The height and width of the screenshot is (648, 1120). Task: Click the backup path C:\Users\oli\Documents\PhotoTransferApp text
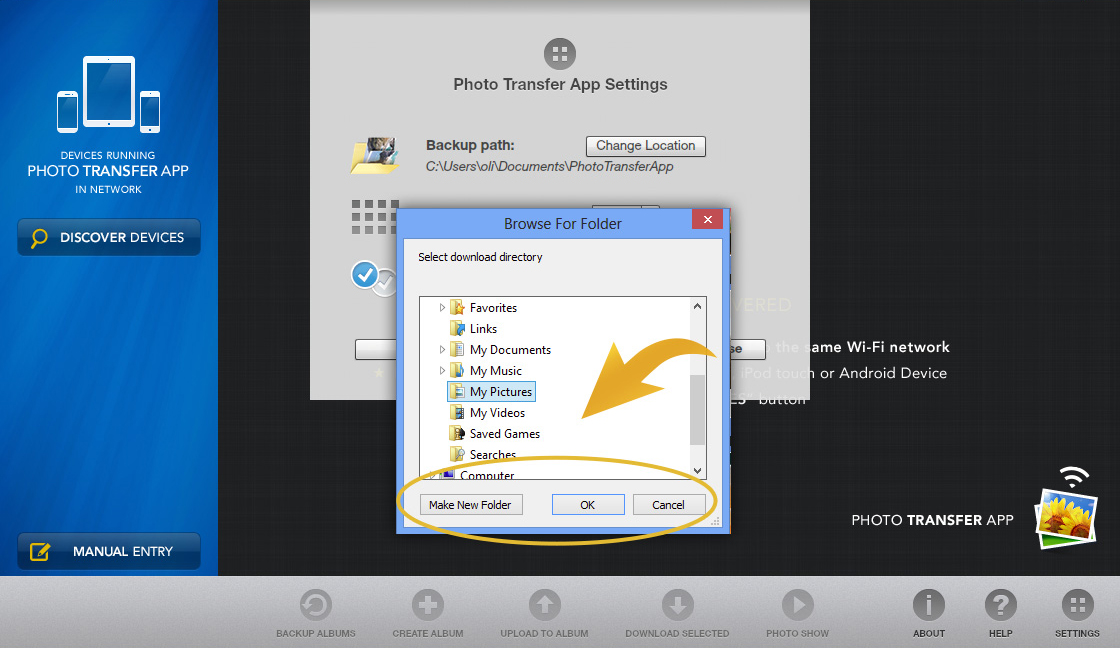coord(549,166)
